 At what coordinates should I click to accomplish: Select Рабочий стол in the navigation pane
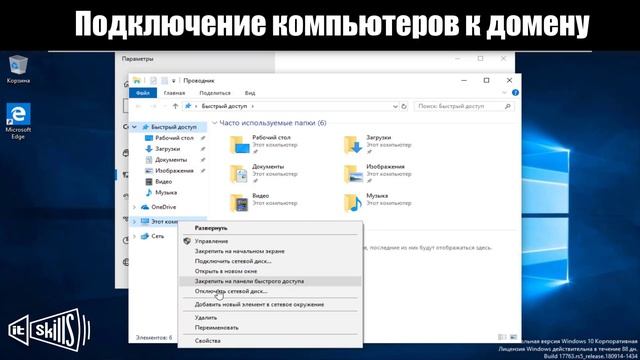(174, 138)
